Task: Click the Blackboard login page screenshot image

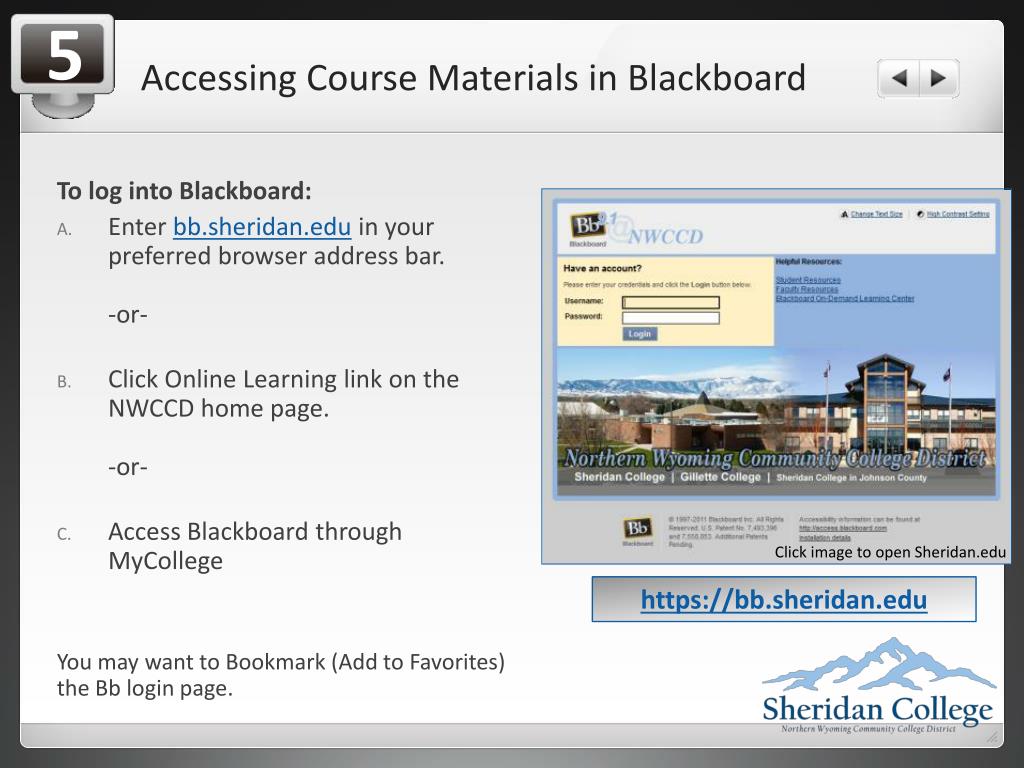Action: pyautogui.click(x=776, y=376)
